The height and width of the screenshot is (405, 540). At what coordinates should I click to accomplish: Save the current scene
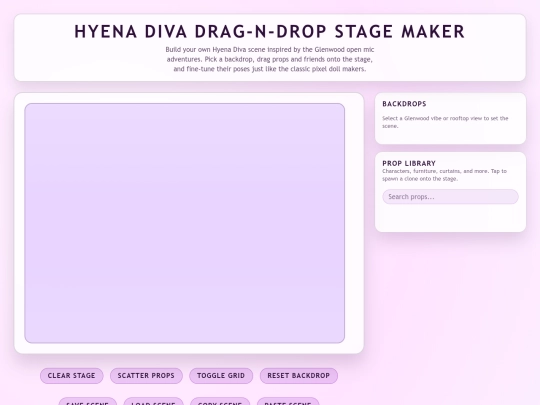pos(87,402)
